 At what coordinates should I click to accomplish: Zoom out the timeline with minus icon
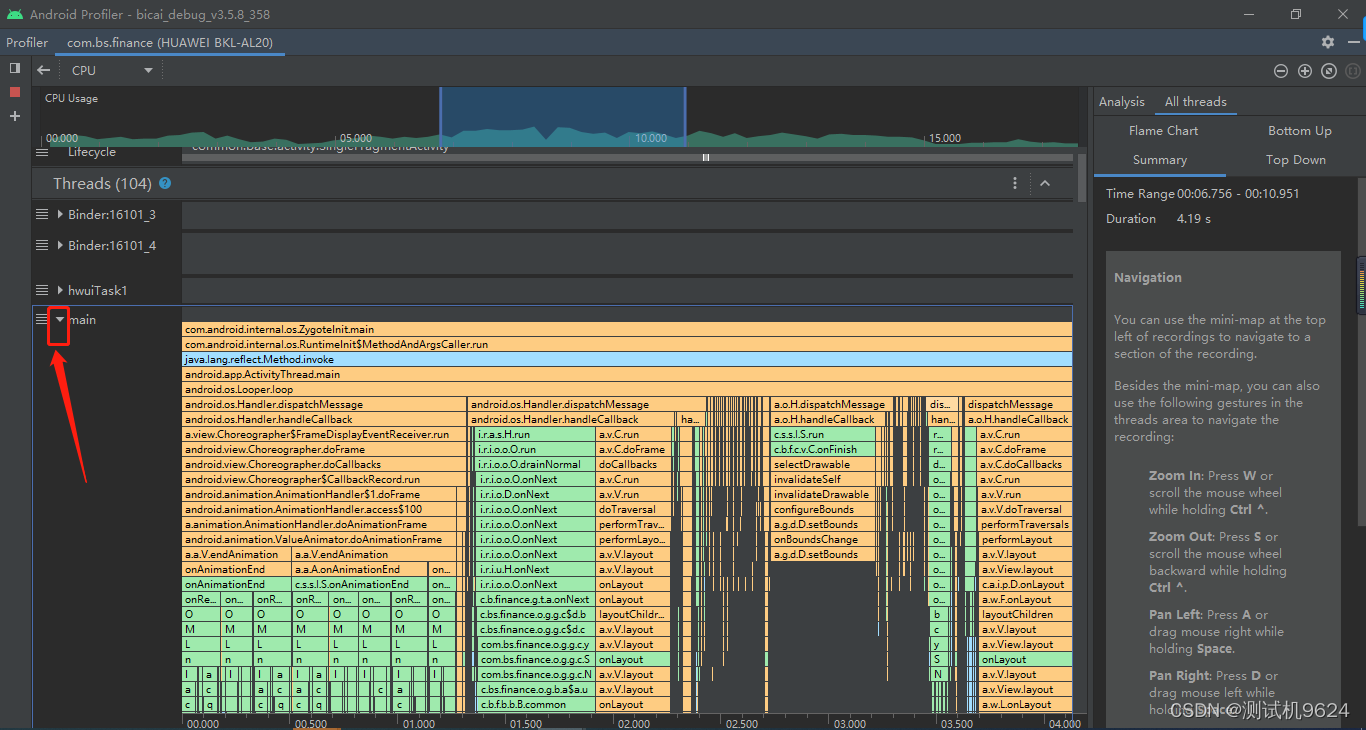[x=1281, y=71]
